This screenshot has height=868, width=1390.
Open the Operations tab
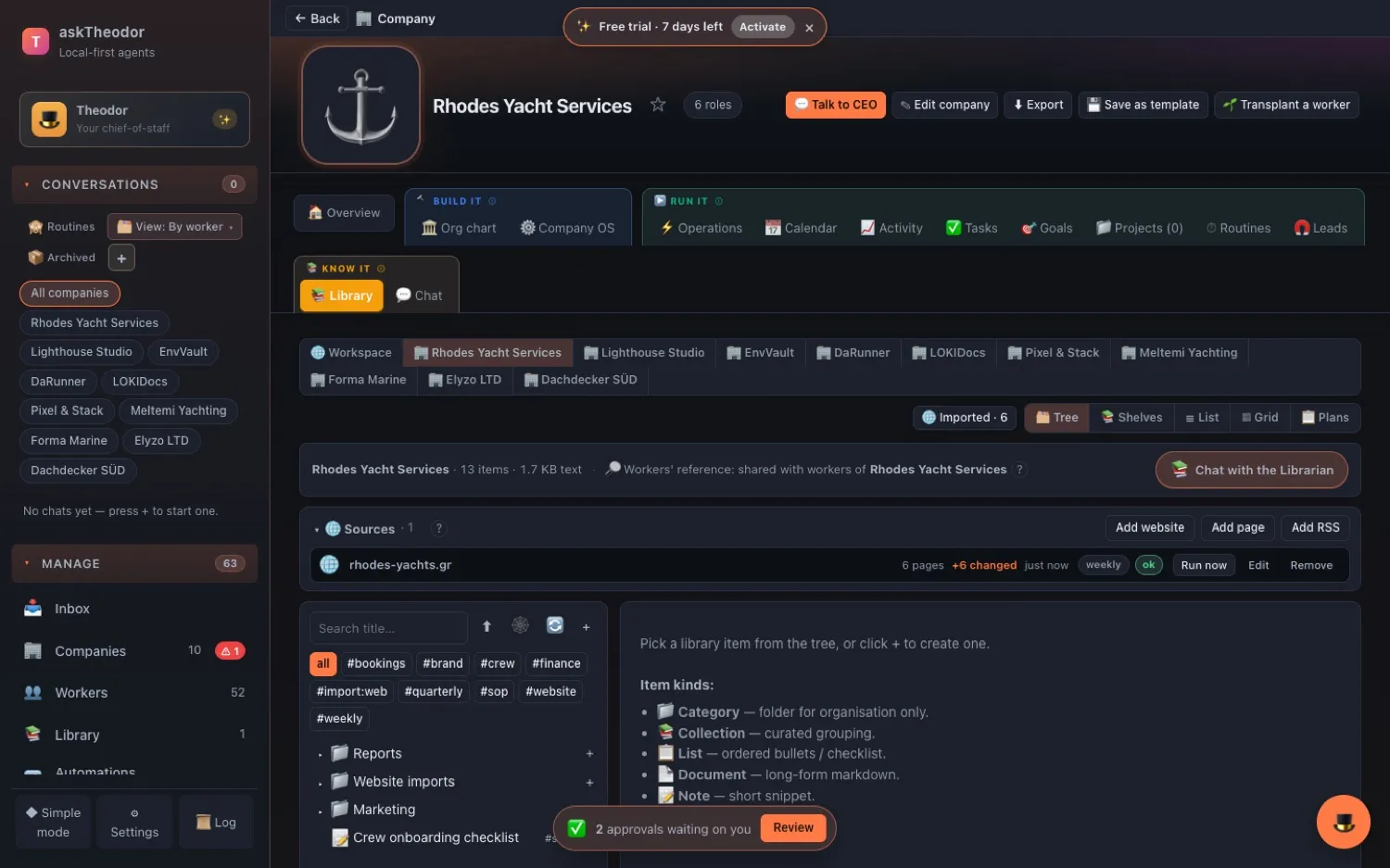pyautogui.click(x=701, y=228)
